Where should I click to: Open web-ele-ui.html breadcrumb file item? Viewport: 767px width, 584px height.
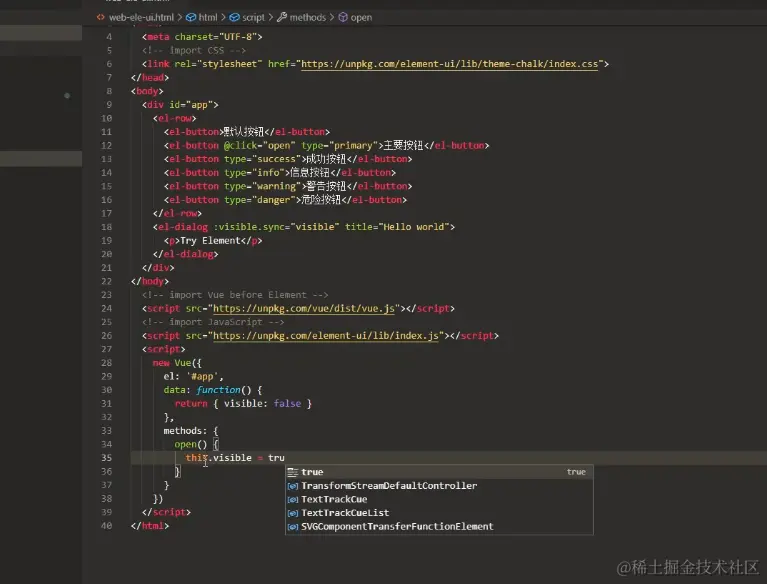coord(141,17)
